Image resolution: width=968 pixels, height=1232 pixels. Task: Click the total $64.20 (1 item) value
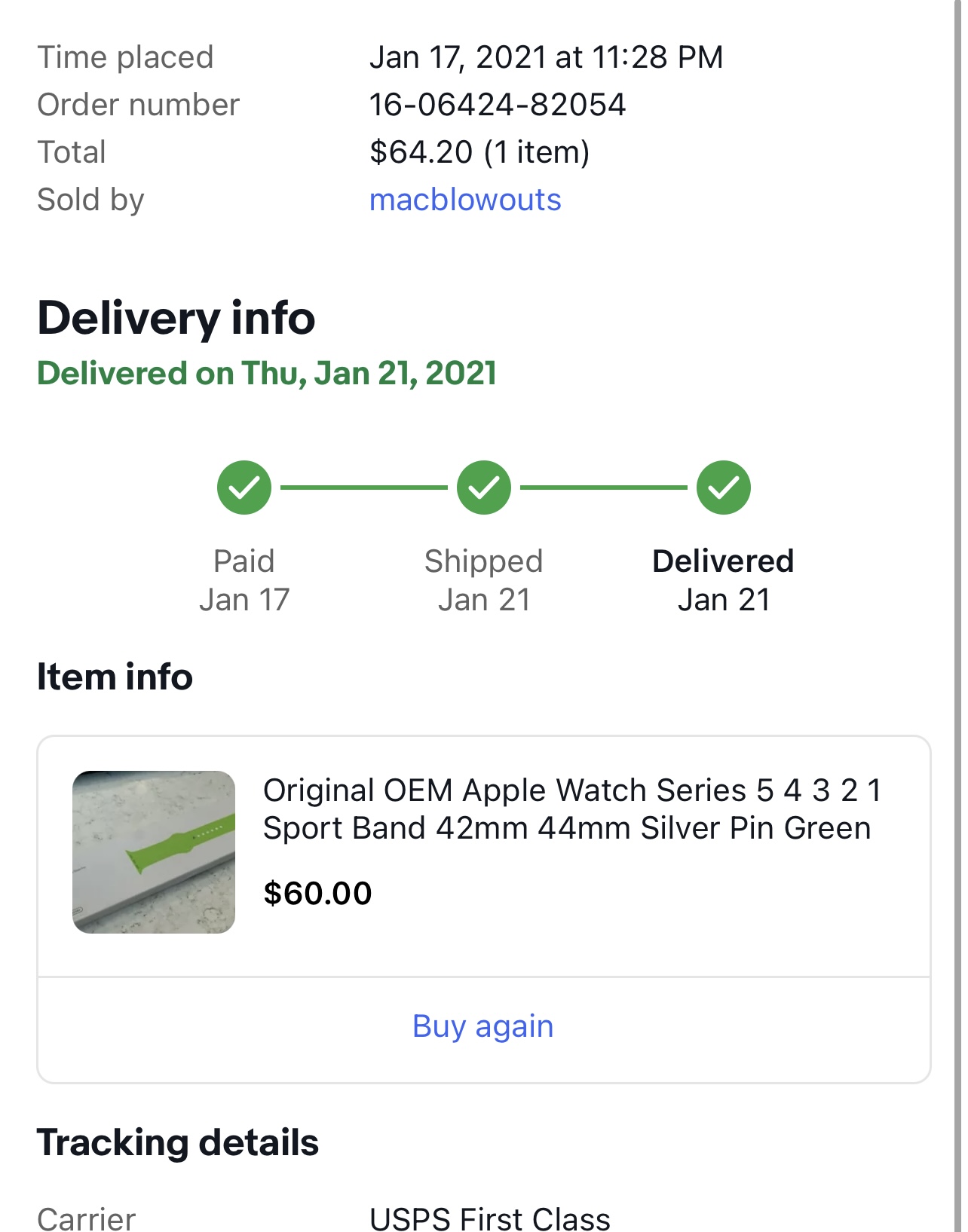pyautogui.click(x=479, y=152)
